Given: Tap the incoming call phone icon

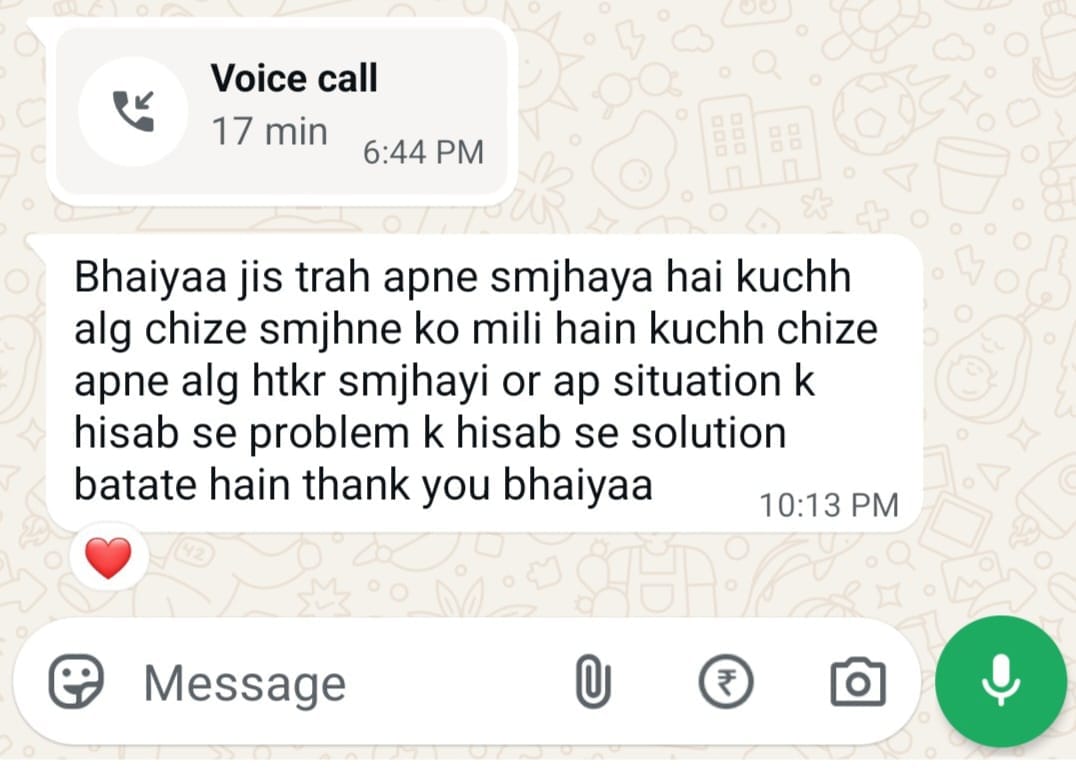Looking at the screenshot, I should pyautogui.click(x=133, y=111).
